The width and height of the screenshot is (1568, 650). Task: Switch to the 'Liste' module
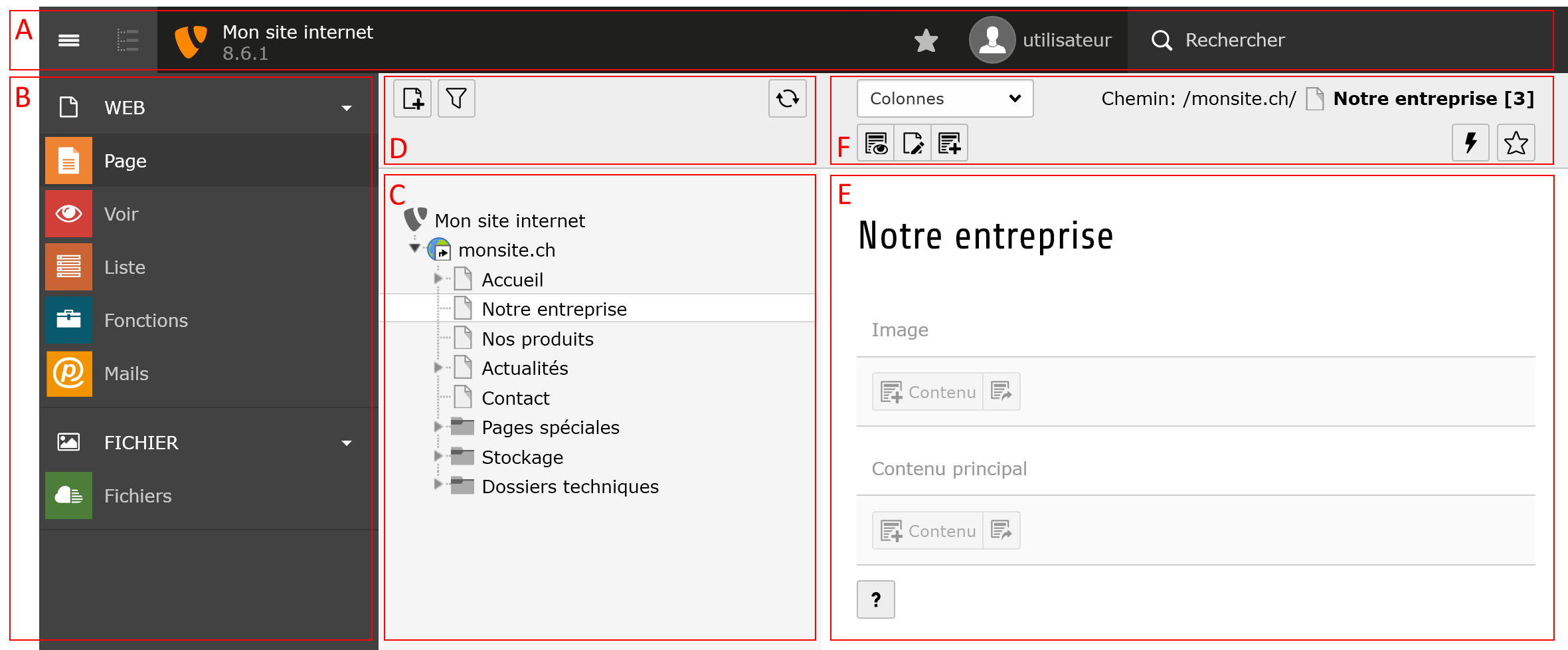124,267
